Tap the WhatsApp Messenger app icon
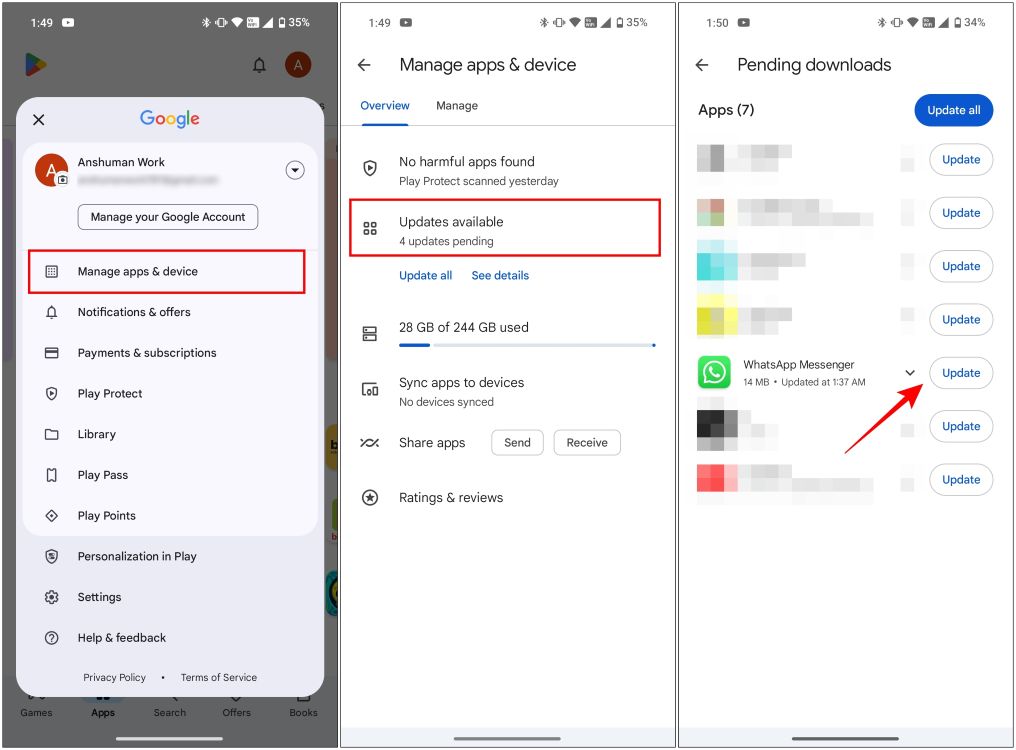This screenshot has width=1016, height=750. point(714,373)
